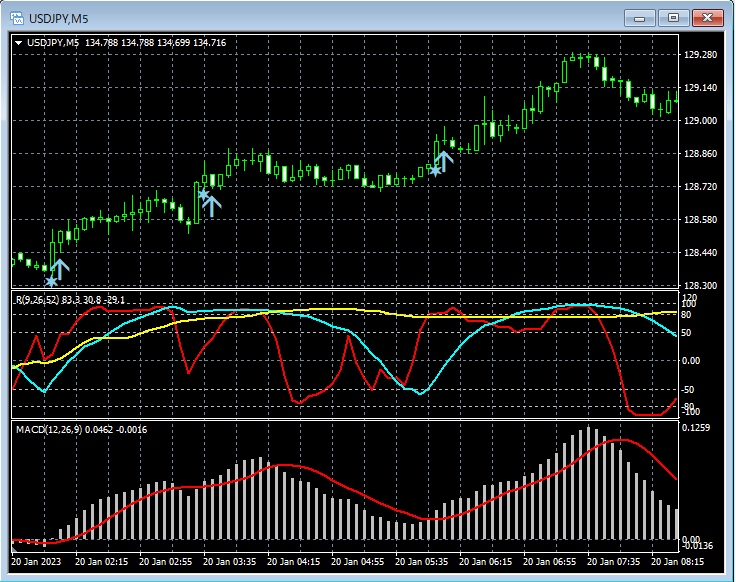736x582 pixels.
Task: Click the star marker below the first buy arrow
Action: pos(51,282)
